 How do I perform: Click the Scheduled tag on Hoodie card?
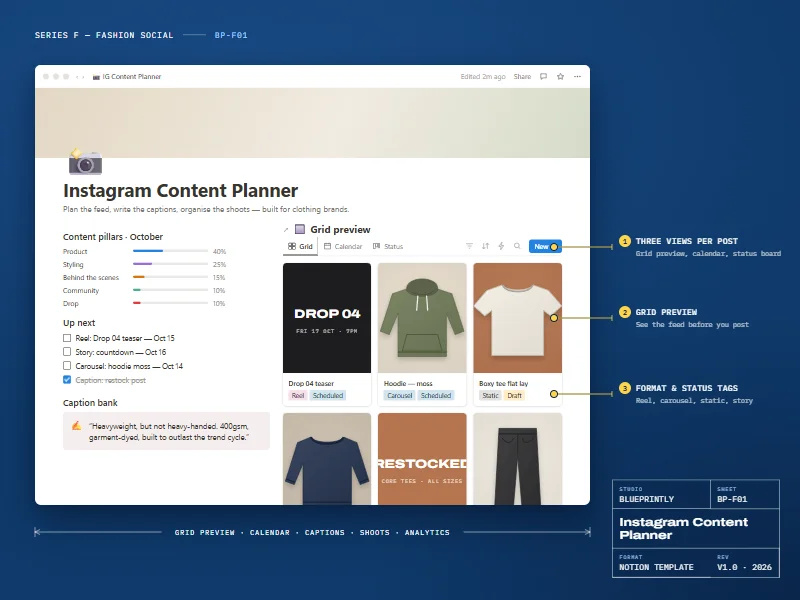point(436,395)
